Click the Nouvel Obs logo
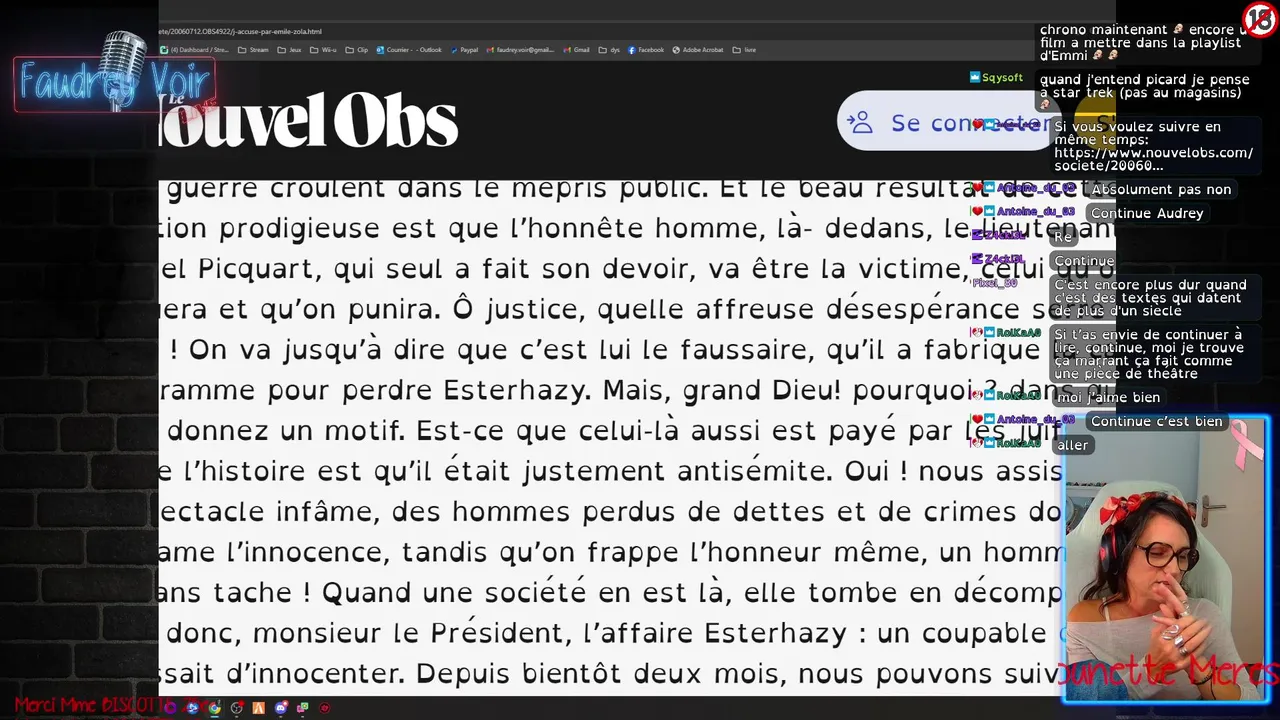1280x720 pixels. 308,120
